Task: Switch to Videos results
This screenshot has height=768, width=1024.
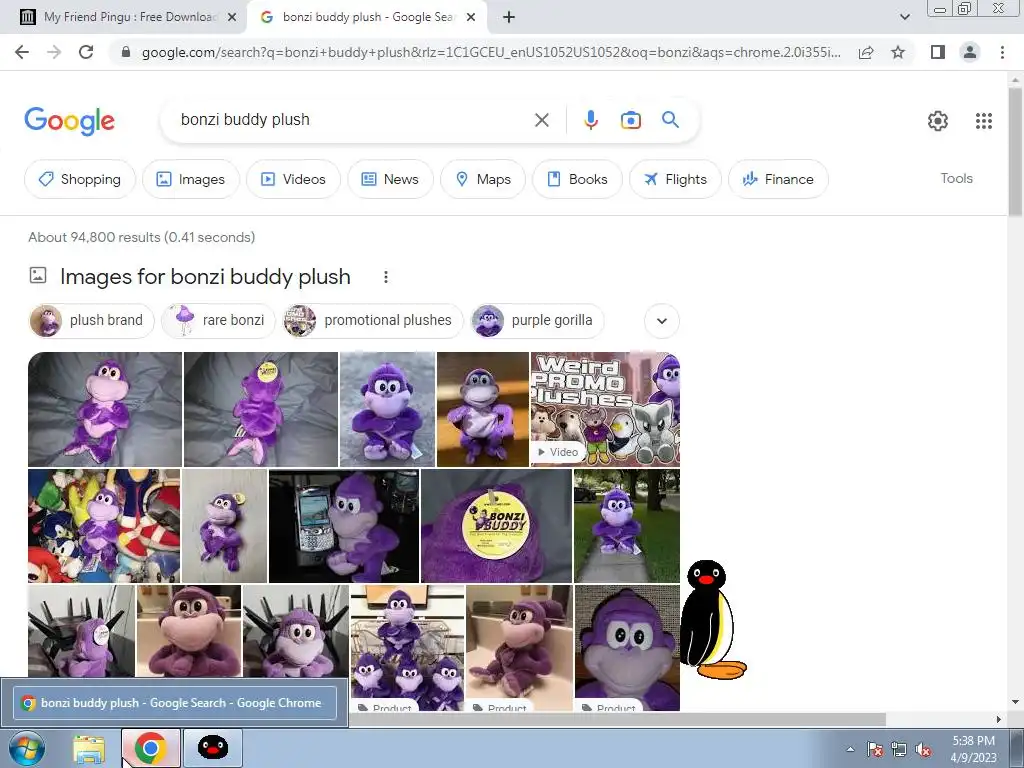Action: 293,179
